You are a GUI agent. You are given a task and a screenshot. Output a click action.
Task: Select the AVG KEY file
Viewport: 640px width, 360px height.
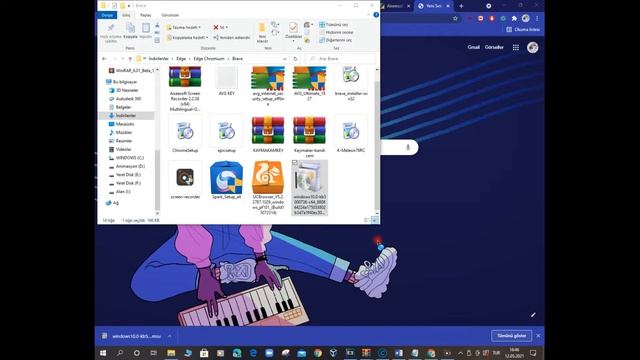tap(227, 82)
